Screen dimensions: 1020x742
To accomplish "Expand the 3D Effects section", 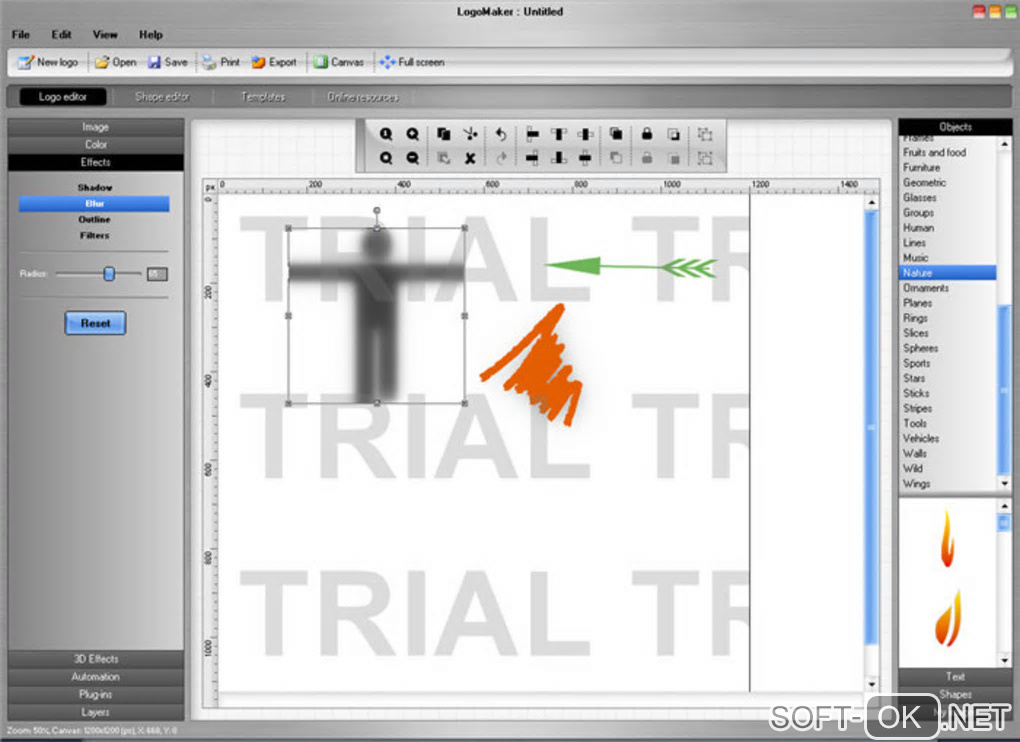I will [x=96, y=659].
